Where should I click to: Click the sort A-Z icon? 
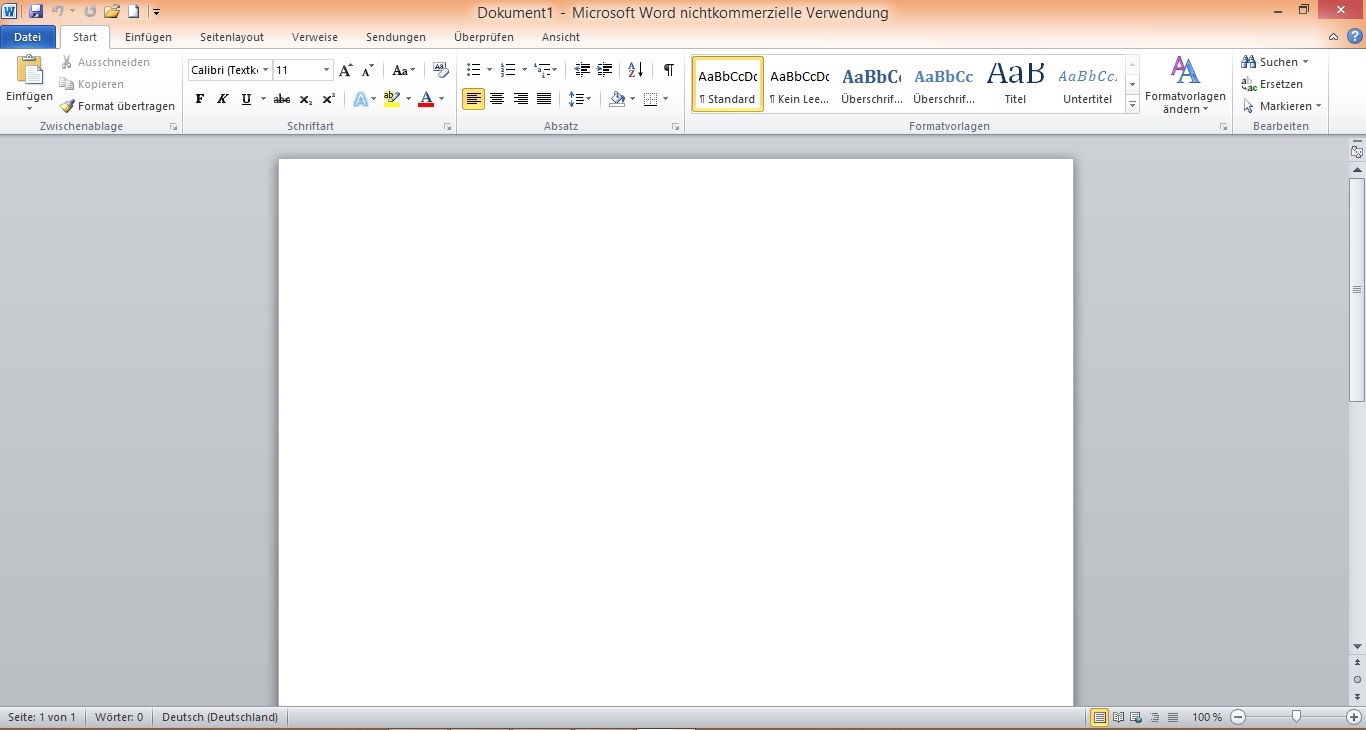click(635, 70)
